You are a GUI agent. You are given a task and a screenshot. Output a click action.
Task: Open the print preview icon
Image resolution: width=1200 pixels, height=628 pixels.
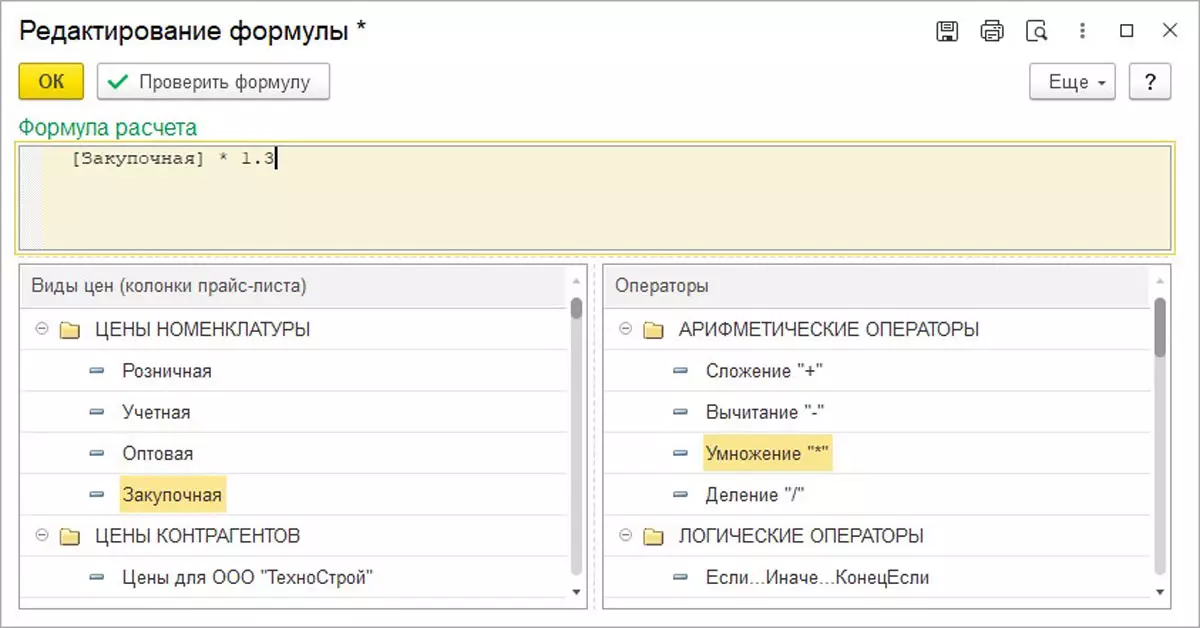1036,31
